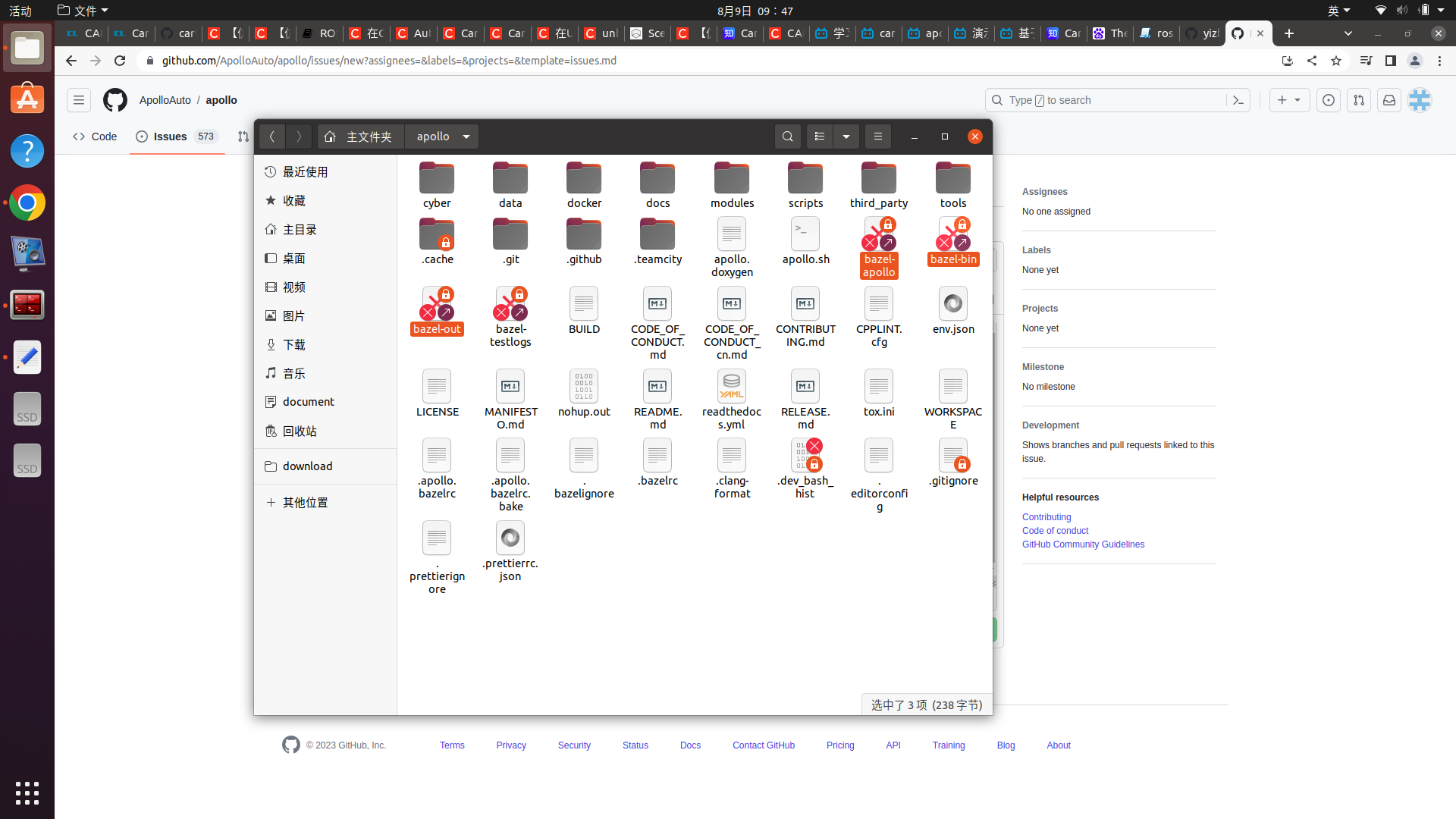This screenshot has width=1456, height=819.
Task: Expand the apollo path dropdown
Action: [x=466, y=136]
